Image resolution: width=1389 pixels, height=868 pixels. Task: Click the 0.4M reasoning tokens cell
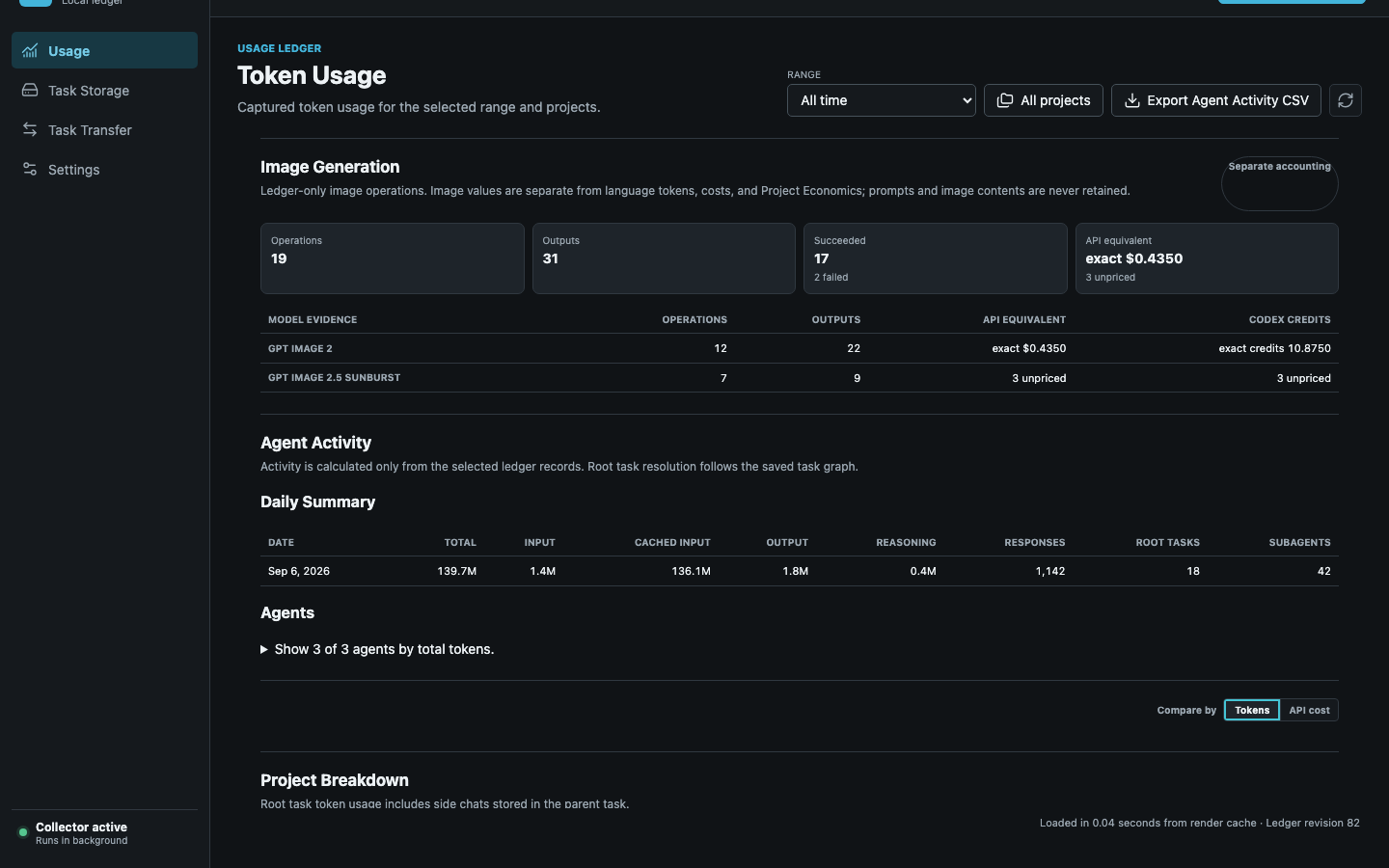coord(923,571)
